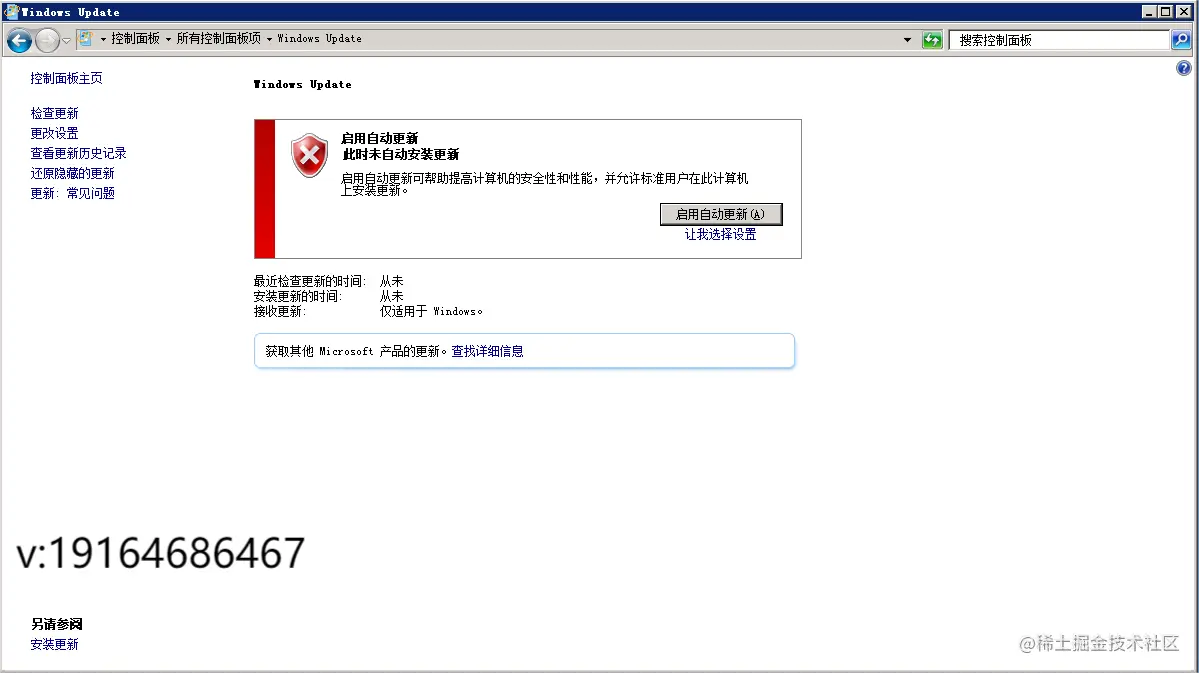The image size is (1199, 673).
Task: Click the search magnifier icon
Action: coord(1180,39)
